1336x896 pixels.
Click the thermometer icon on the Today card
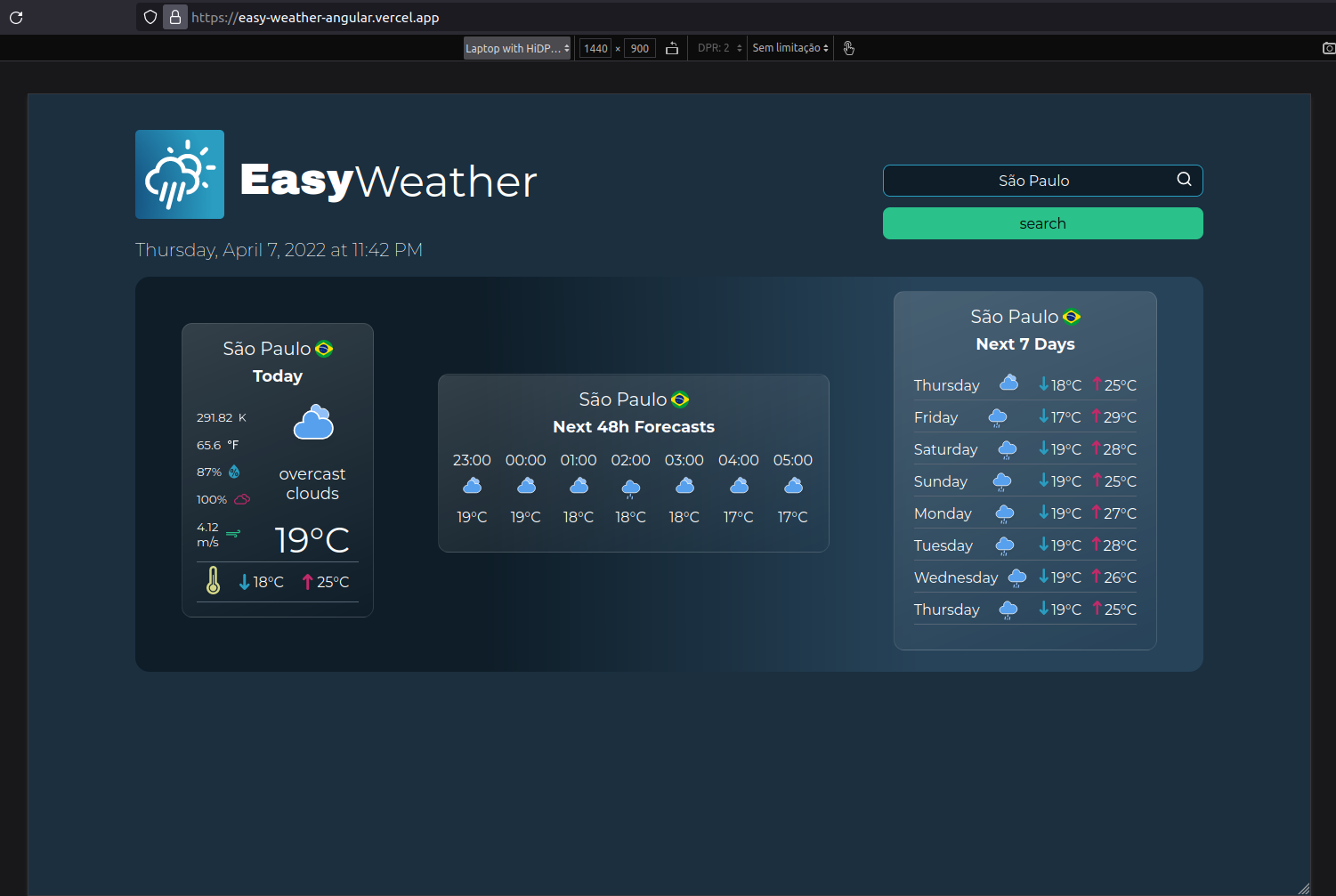point(213,580)
